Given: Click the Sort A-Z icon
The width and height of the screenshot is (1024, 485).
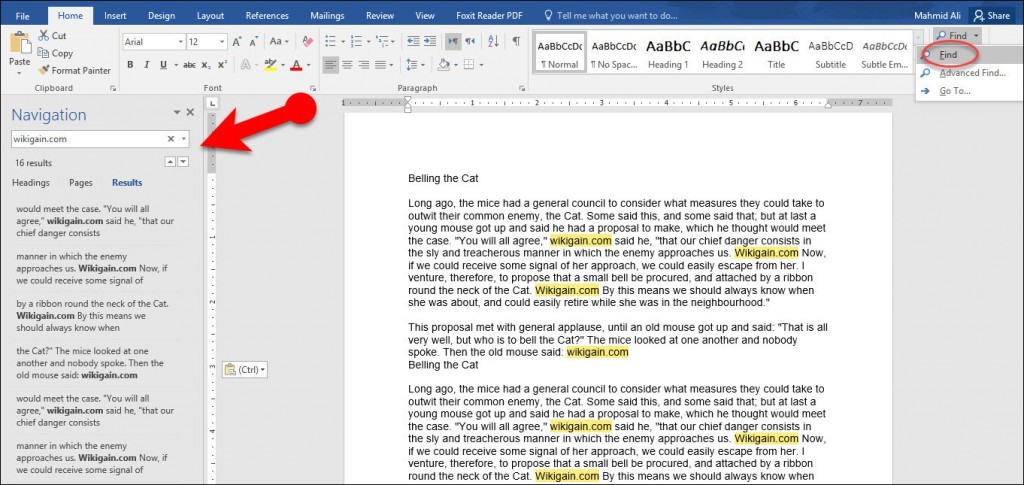Looking at the screenshot, I should [x=495, y=42].
